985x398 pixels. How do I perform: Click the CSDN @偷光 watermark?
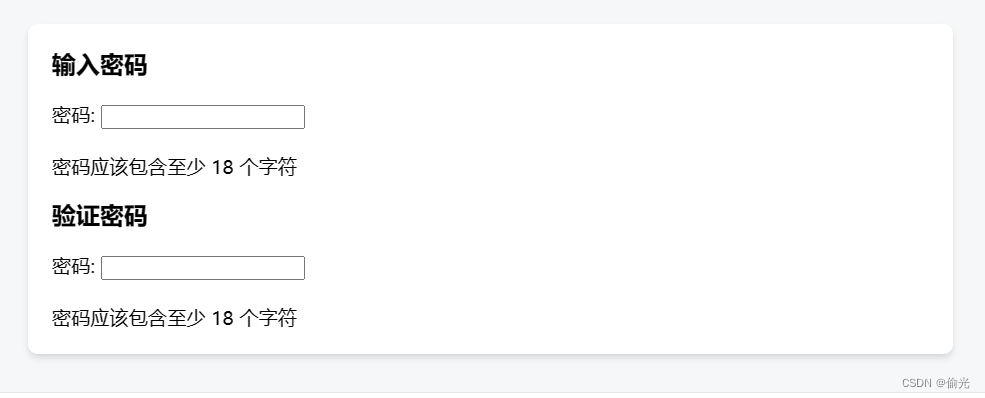pyautogui.click(x=935, y=383)
